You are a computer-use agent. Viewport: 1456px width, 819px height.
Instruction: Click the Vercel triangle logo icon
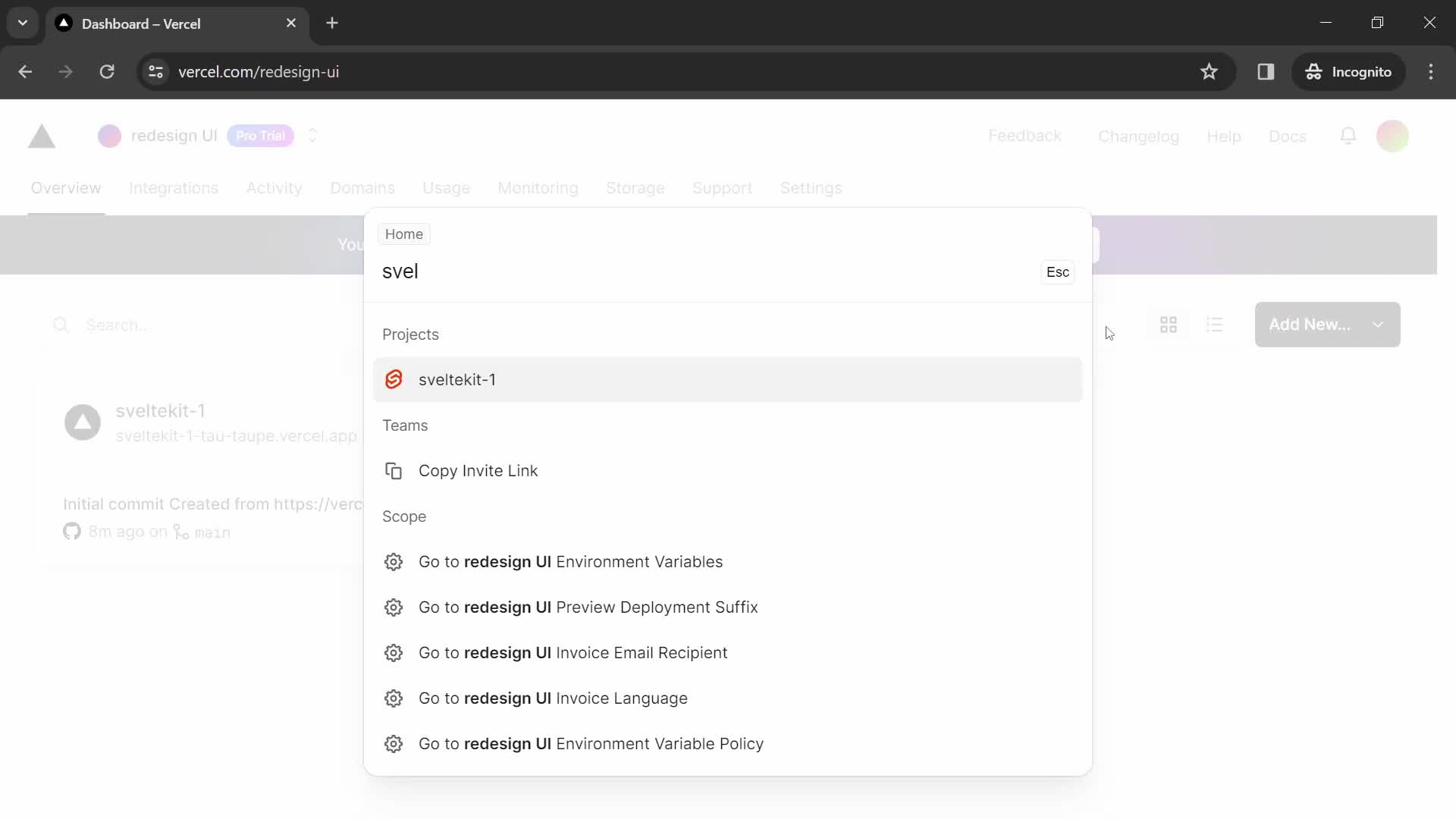tap(42, 135)
